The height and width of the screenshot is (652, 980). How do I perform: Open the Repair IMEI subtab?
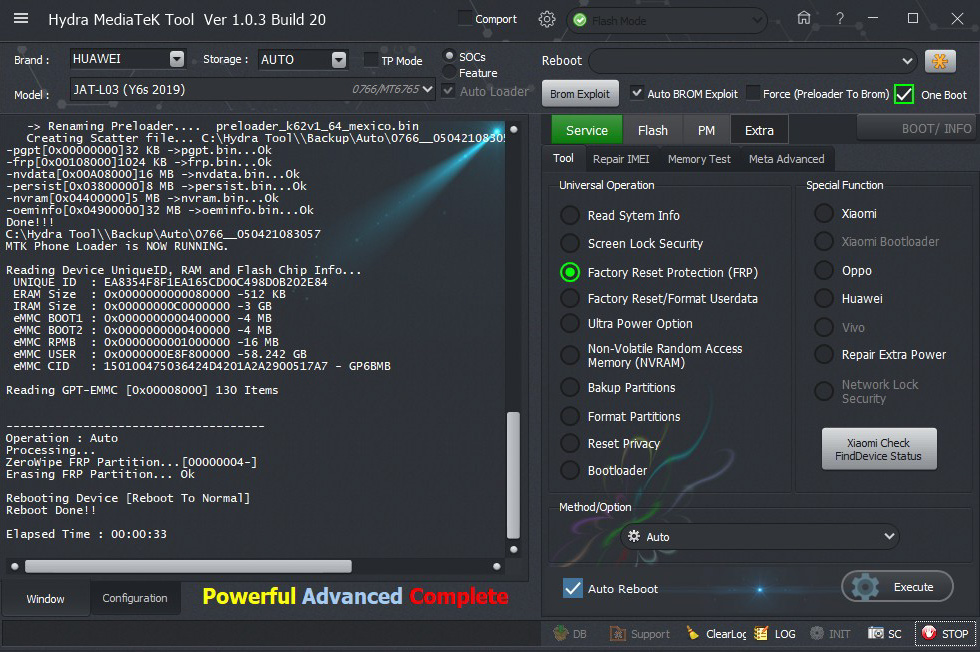click(621, 159)
